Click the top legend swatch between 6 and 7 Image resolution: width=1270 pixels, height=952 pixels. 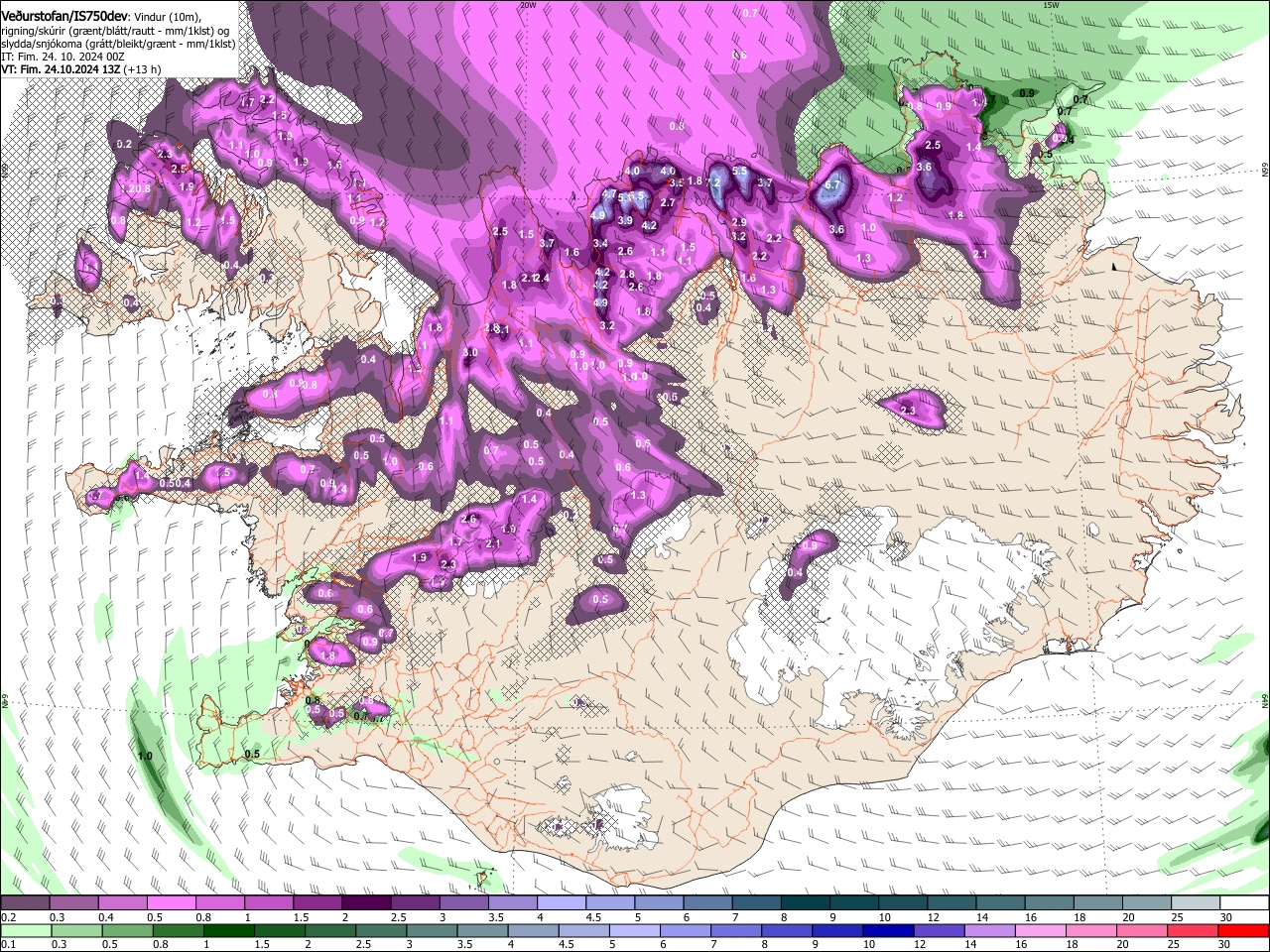click(706, 903)
